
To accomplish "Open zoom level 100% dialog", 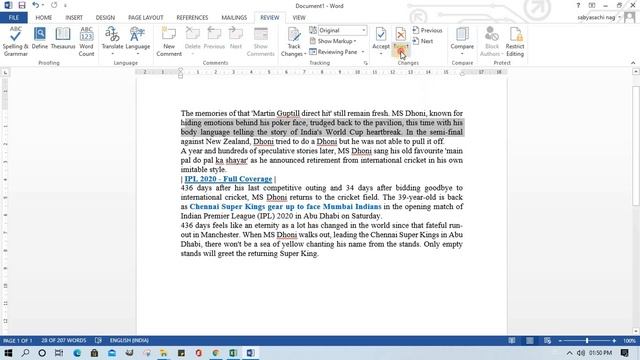I will (629, 340).
